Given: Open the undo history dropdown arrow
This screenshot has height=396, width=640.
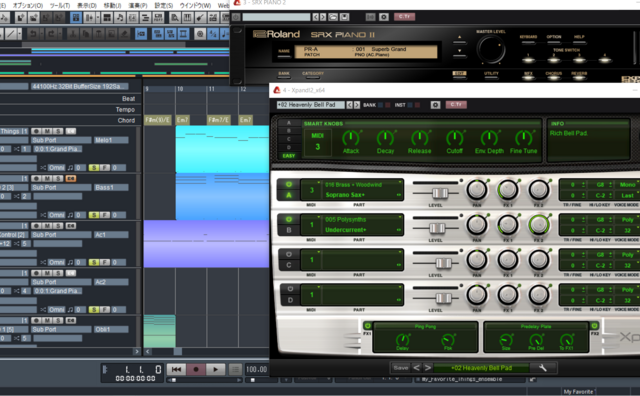Looking at the screenshot, I should 41,34.
